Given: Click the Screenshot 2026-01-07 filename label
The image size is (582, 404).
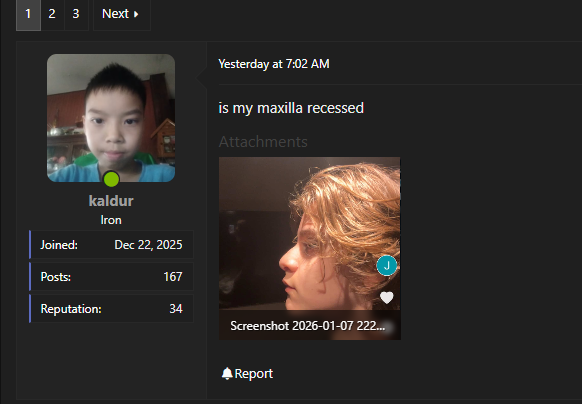Looking at the screenshot, I should point(308,326).
